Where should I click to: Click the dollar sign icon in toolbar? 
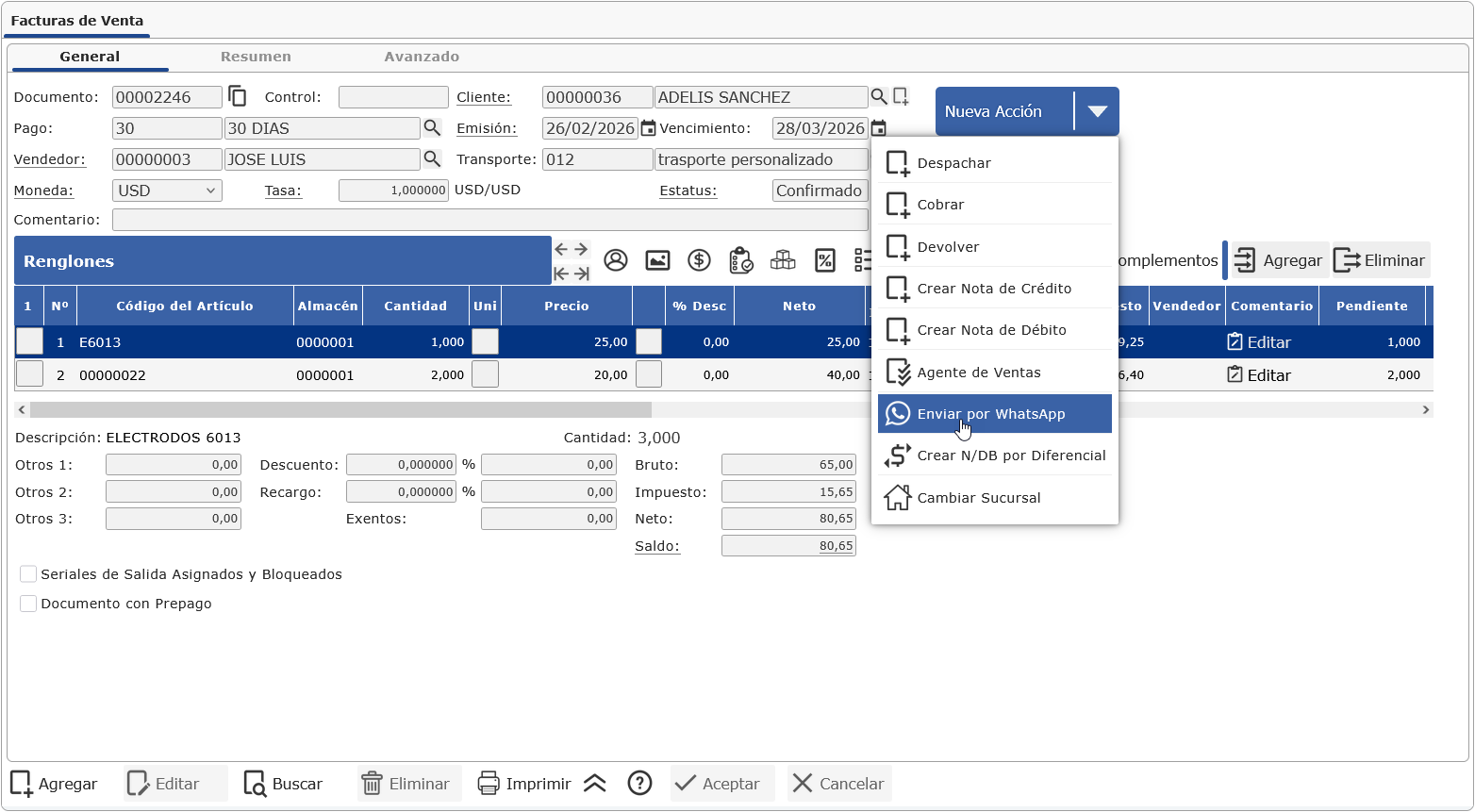pyautogui.click(x=699, y=260)
